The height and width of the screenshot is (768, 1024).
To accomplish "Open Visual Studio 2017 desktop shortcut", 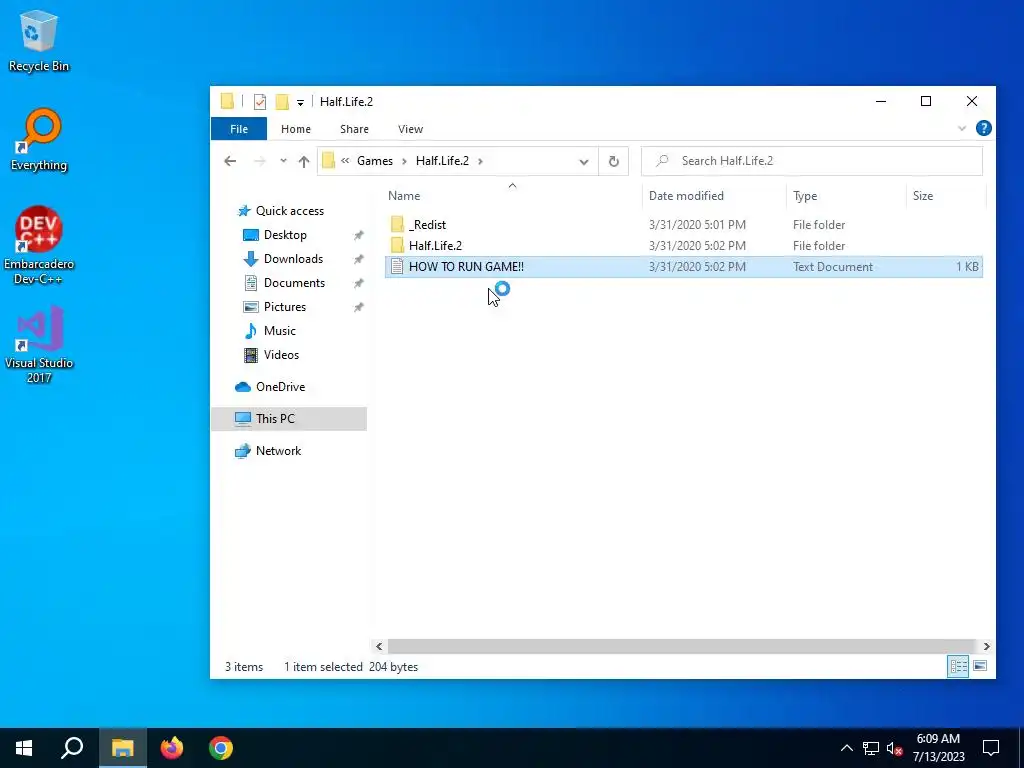I will (39, 345).
